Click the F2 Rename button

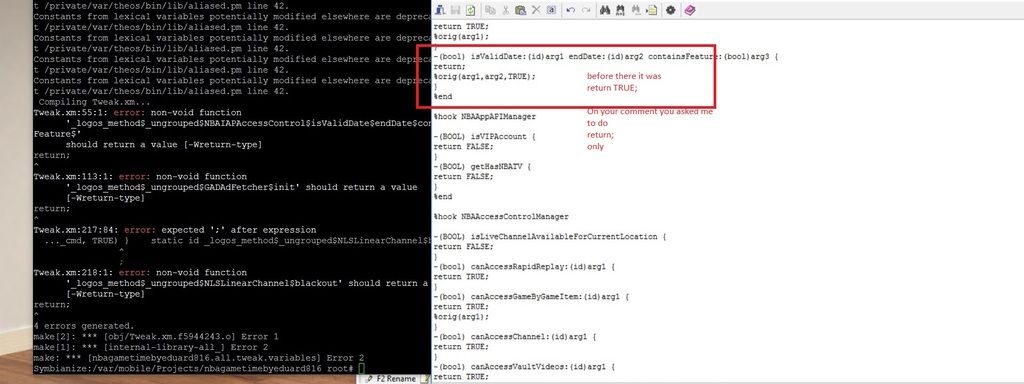(391, 379)
